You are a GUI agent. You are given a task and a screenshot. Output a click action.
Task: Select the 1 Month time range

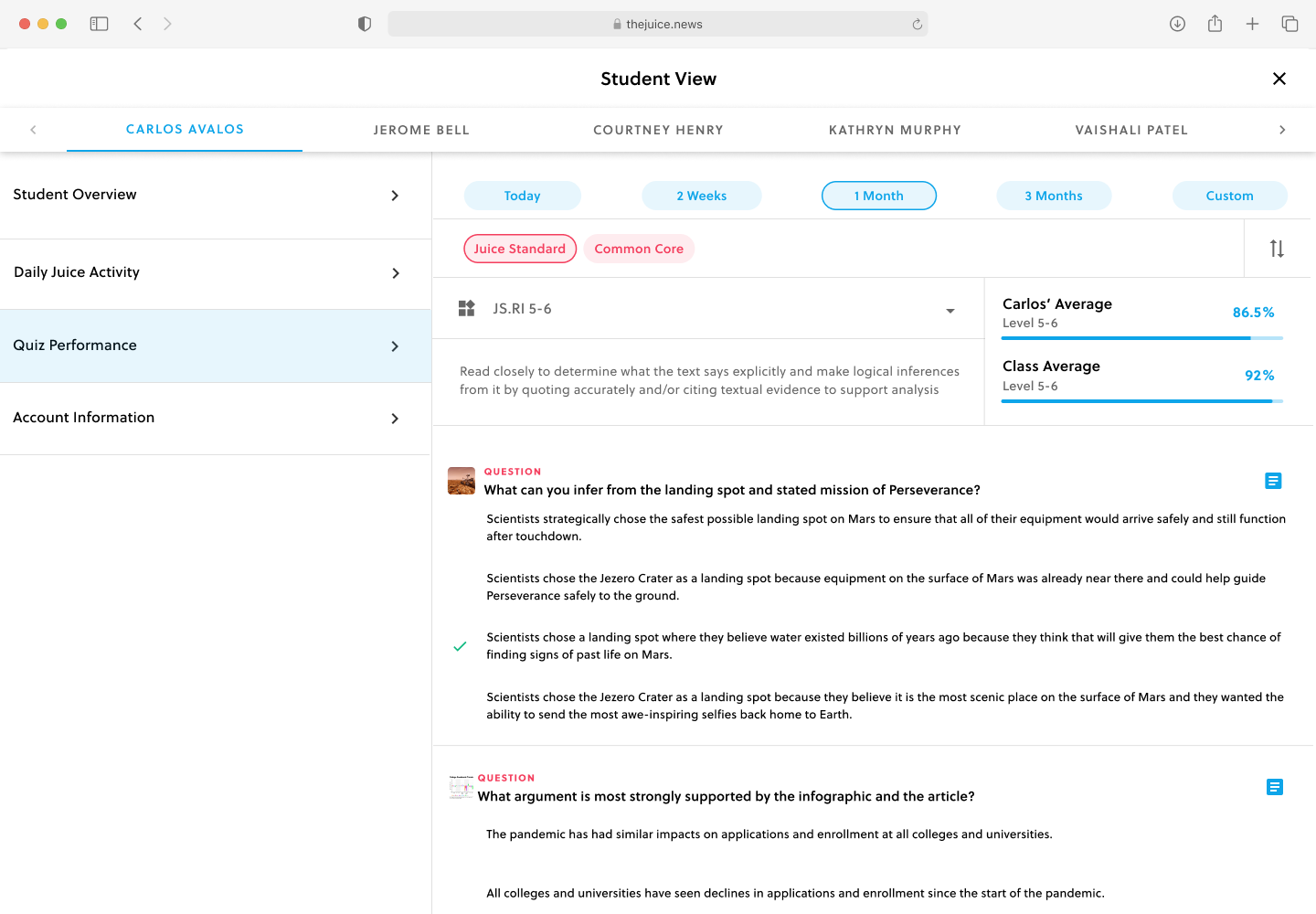[x=878, y=196]
